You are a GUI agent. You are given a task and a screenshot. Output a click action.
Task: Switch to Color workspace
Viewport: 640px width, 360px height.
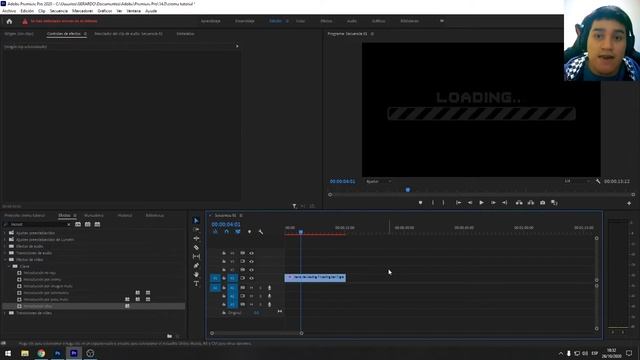tap(300, 21)
